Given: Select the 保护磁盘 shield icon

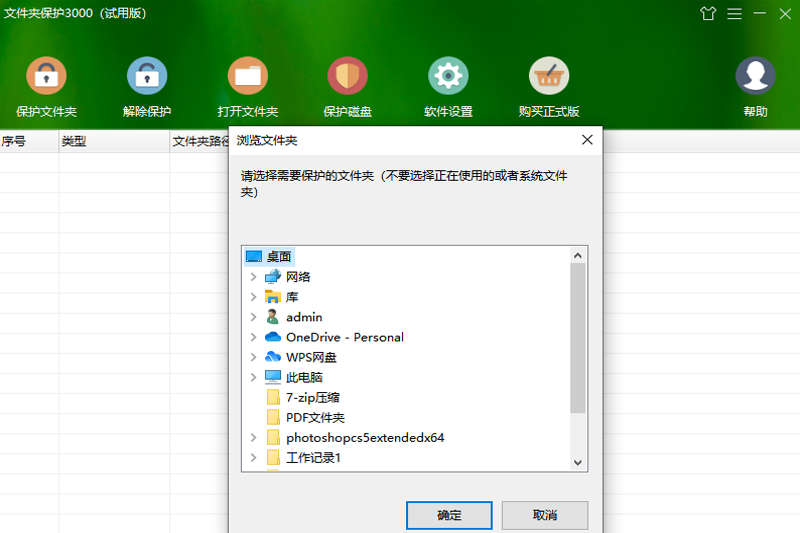Looking at the screenshot, I should (347, 76).
